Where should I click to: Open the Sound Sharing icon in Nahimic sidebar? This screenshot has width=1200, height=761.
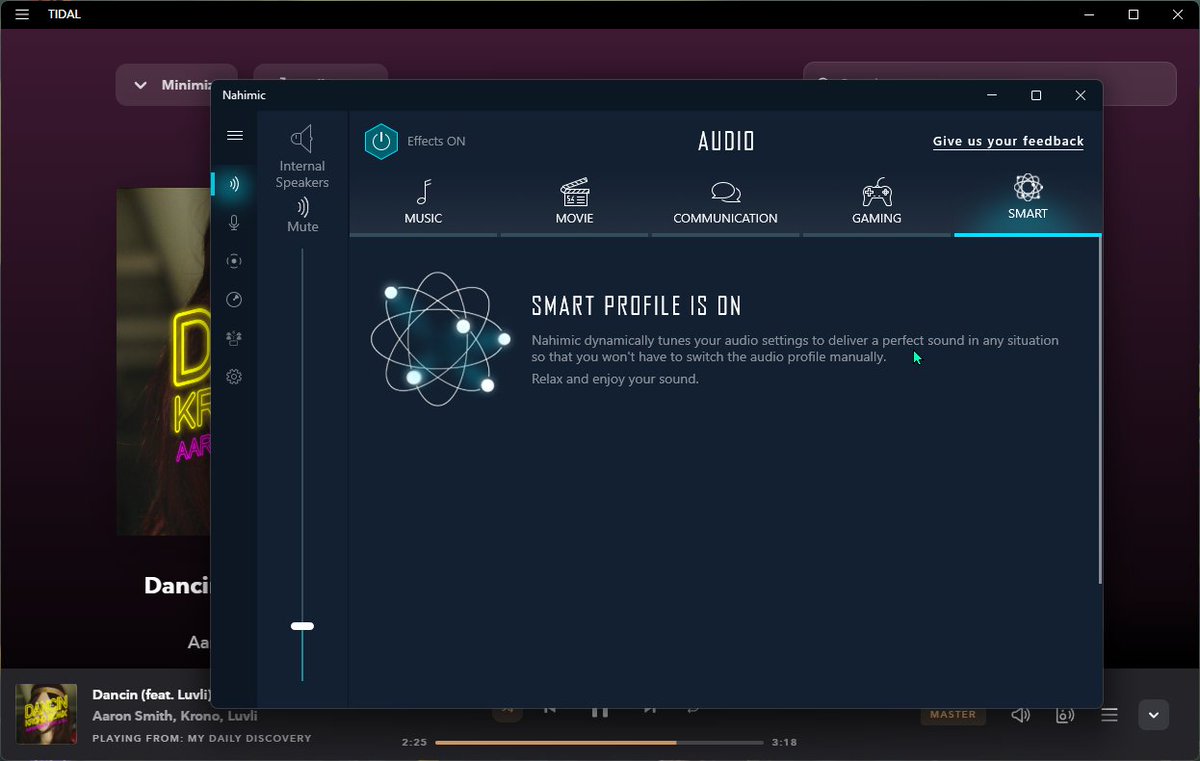pos(234,338)
